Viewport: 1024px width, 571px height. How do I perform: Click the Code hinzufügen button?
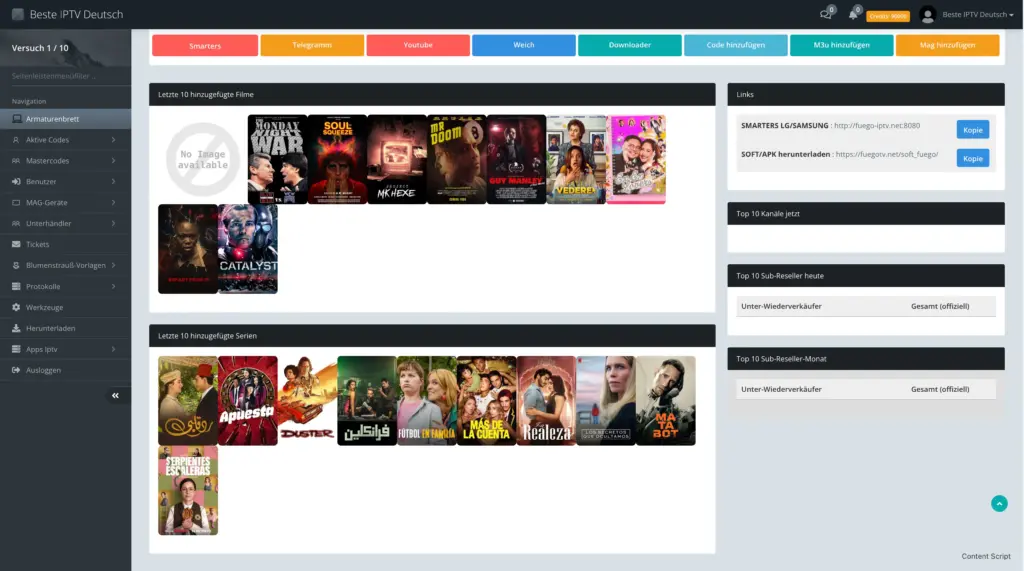click(735, 45)
